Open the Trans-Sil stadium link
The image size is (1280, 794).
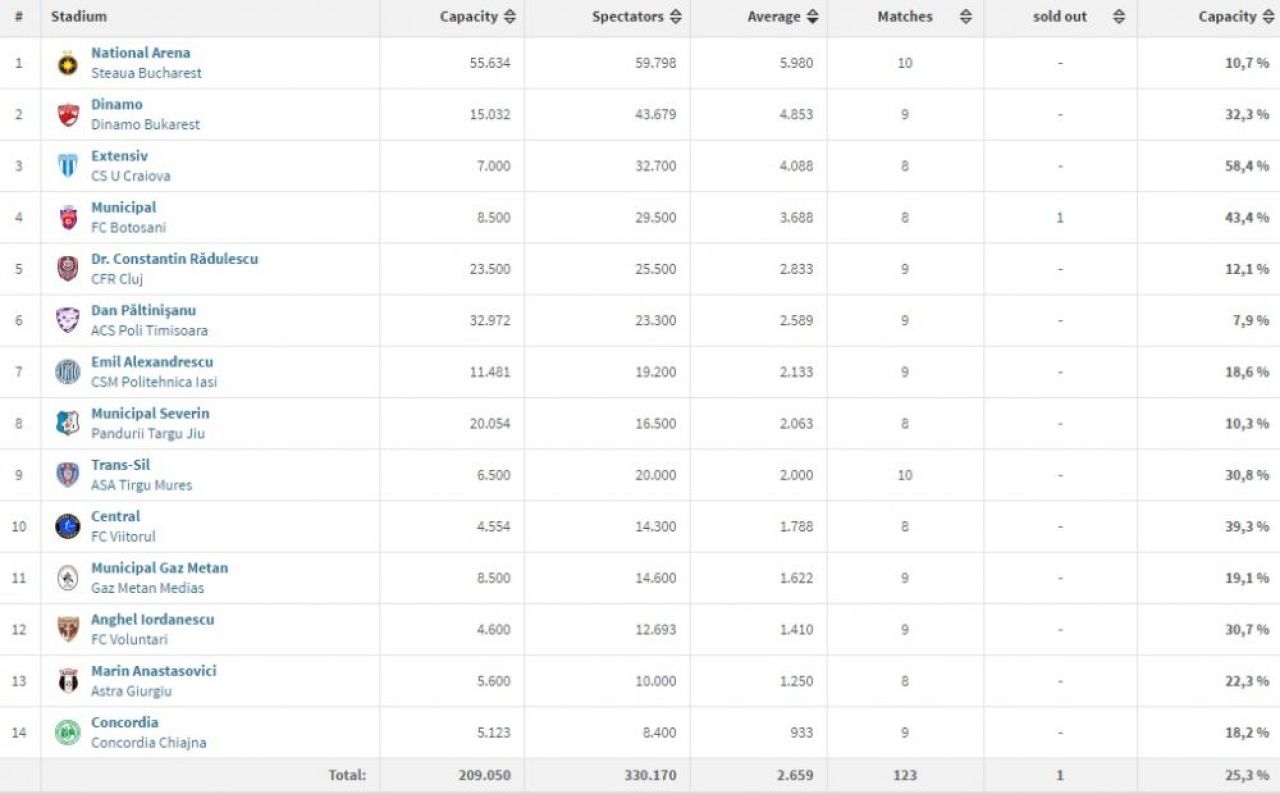click(120, 465)
